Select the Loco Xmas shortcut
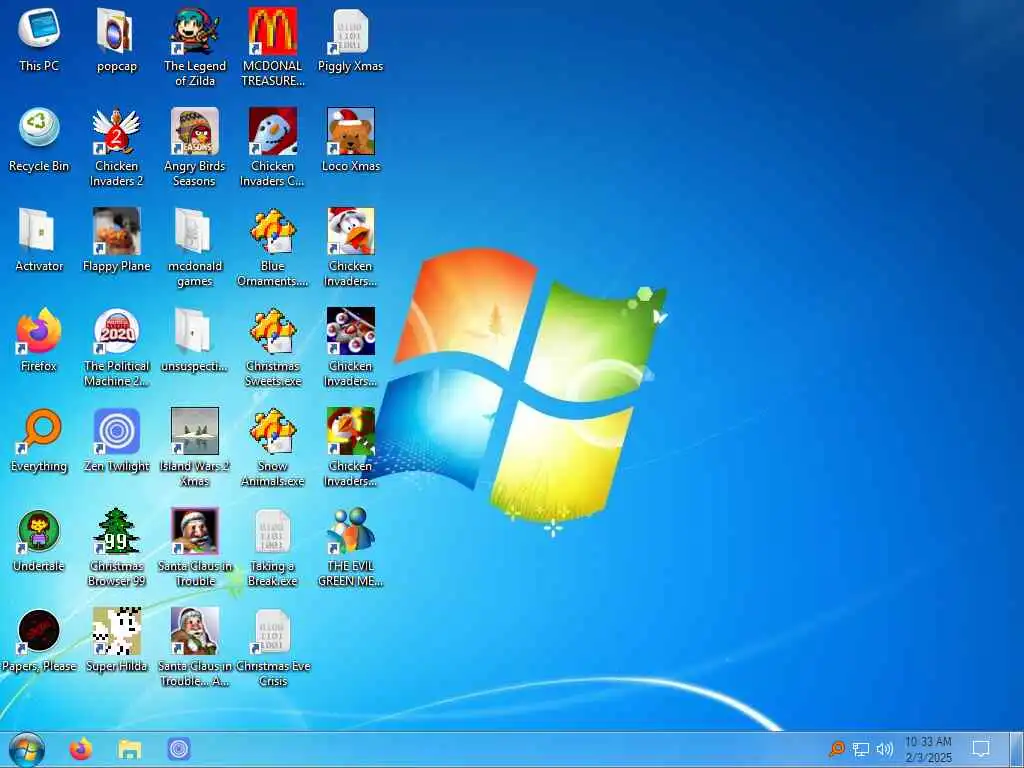 (x=351, y=140)
